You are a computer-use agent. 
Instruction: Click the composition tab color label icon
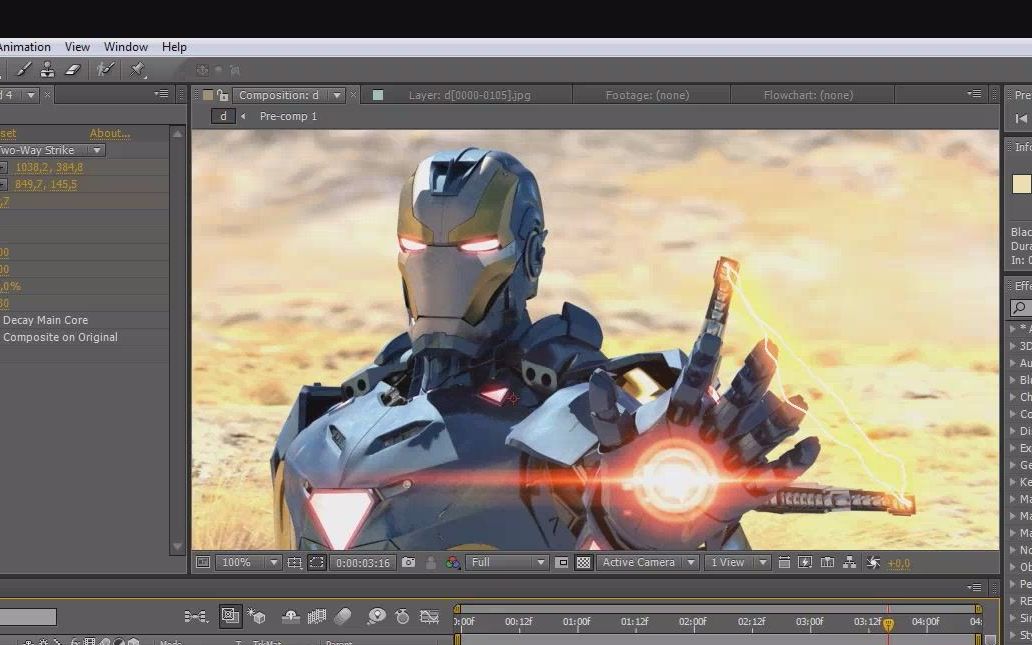click(x=208, y=95)
